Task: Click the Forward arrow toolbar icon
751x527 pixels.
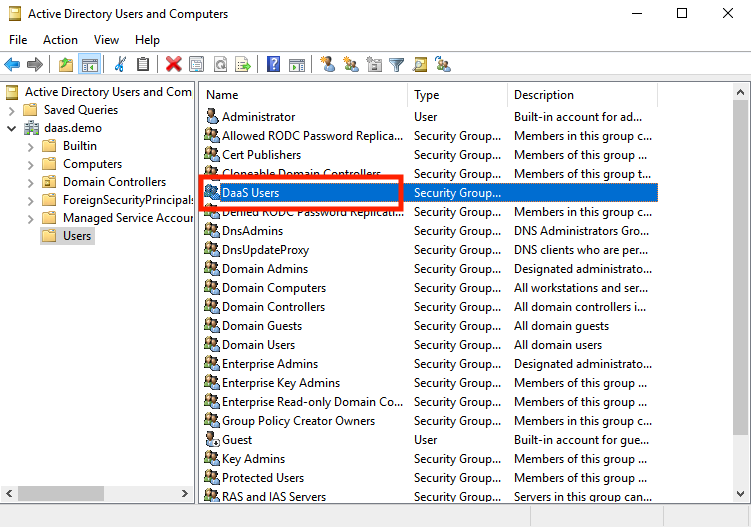Action: (34, 64)
